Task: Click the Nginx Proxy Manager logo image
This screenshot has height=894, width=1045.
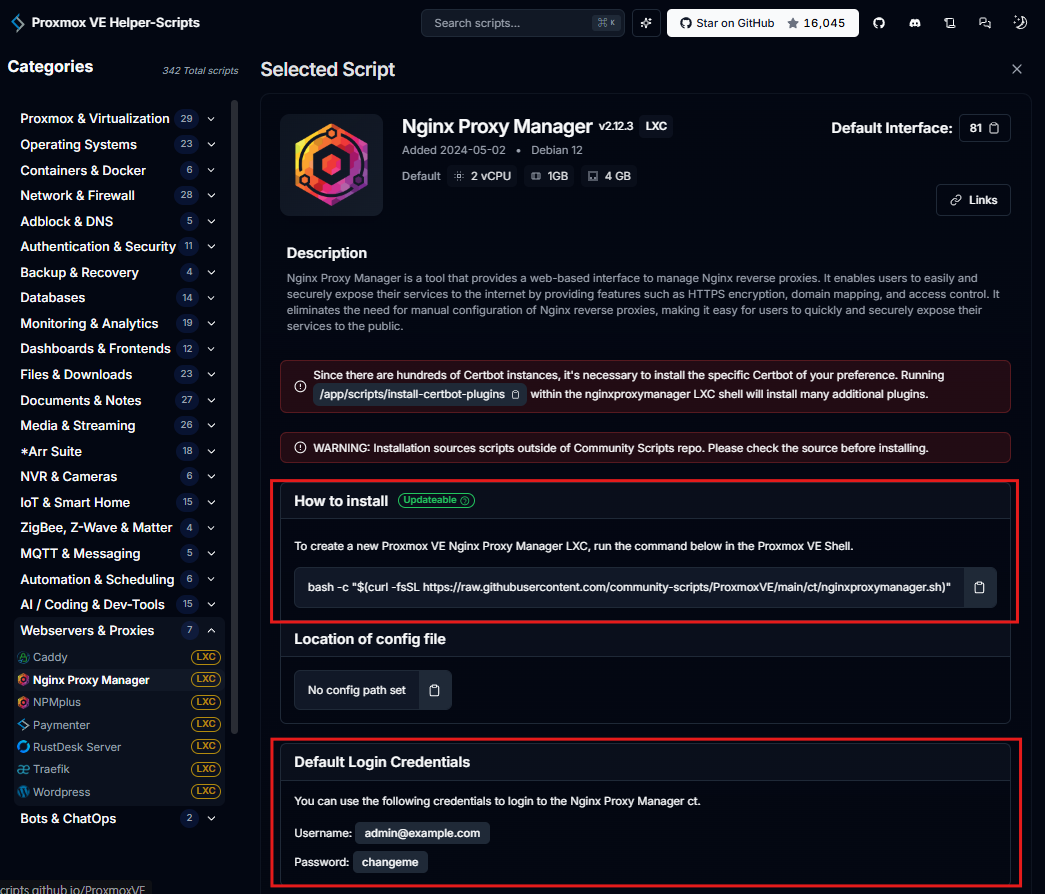Action: pyautogui.click(x=331, y=165)
